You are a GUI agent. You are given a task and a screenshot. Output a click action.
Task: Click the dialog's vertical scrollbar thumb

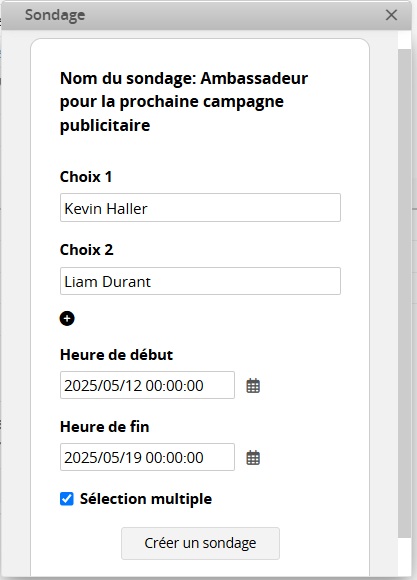(404, 293)
